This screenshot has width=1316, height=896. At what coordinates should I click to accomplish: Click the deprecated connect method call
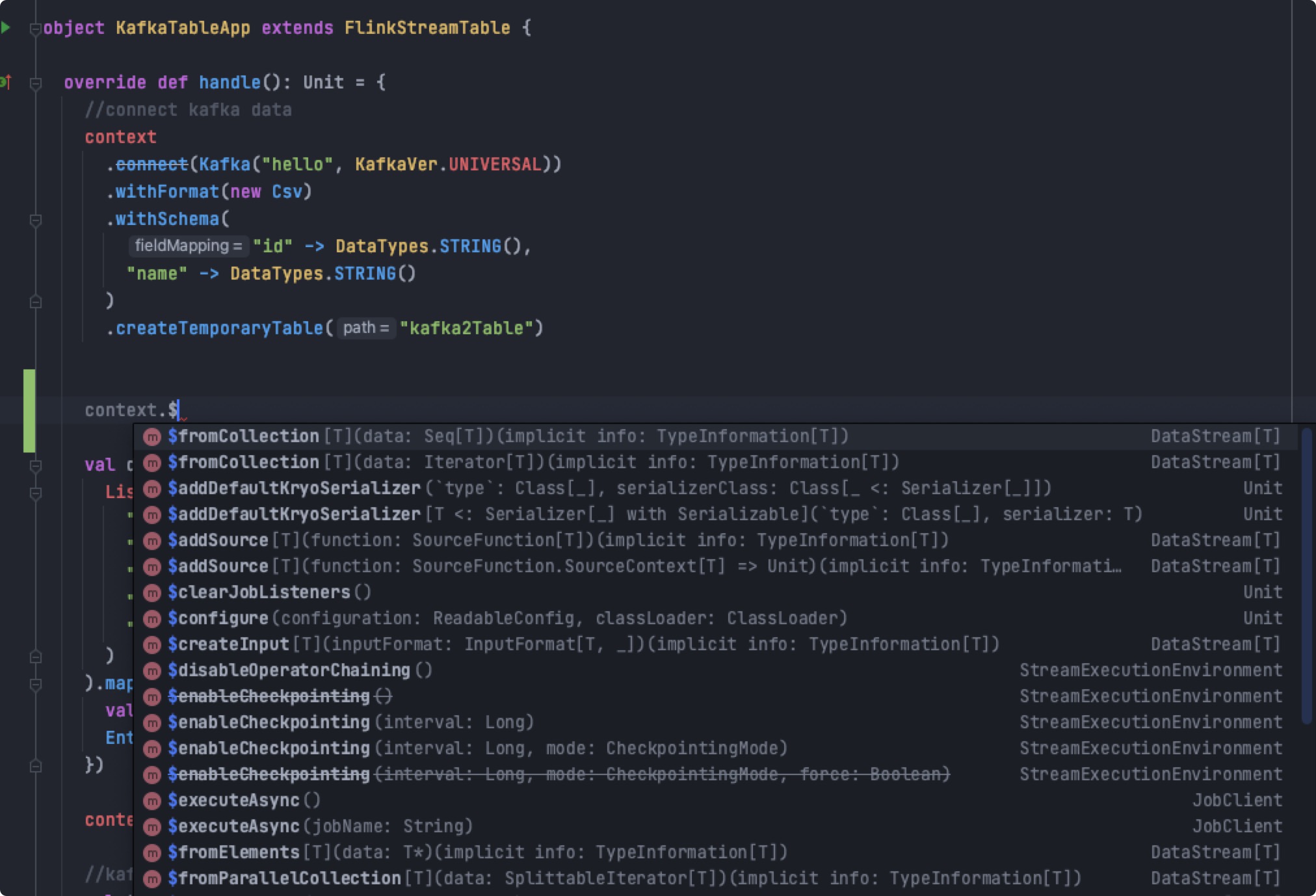click(151, 165)
